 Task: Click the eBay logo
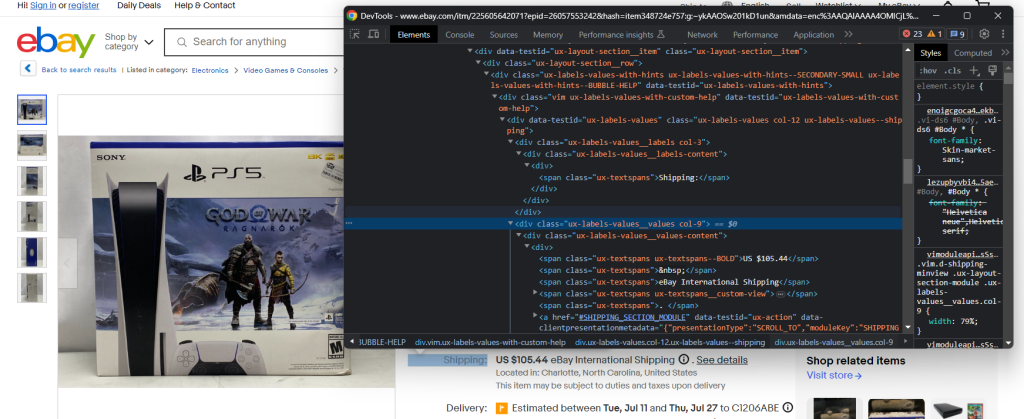pos(55,43)
